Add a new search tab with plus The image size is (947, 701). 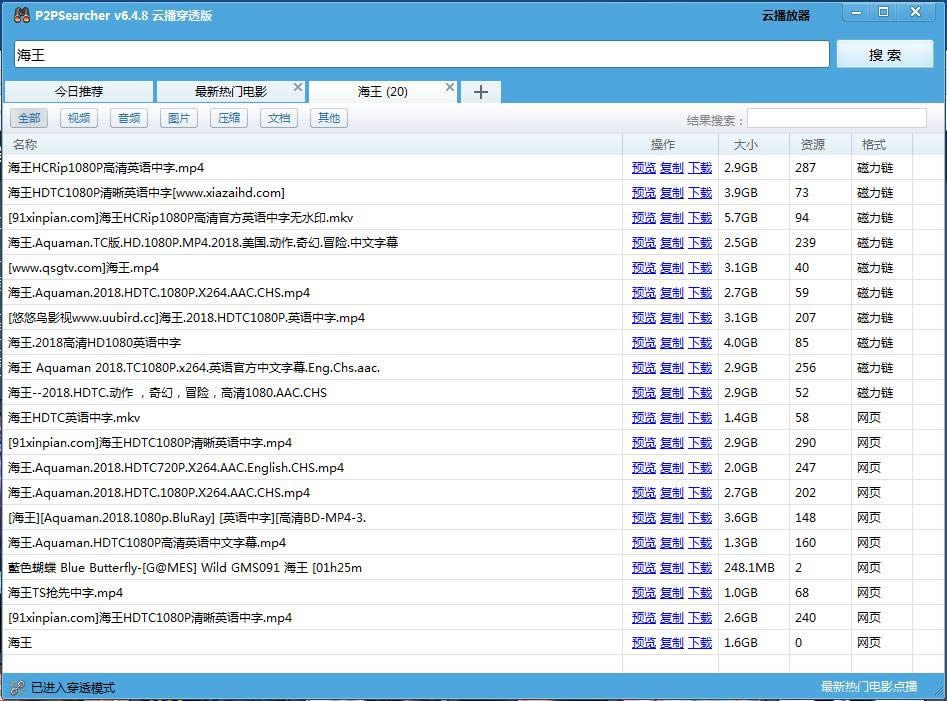pyautogui.click(x=481, y=92)
